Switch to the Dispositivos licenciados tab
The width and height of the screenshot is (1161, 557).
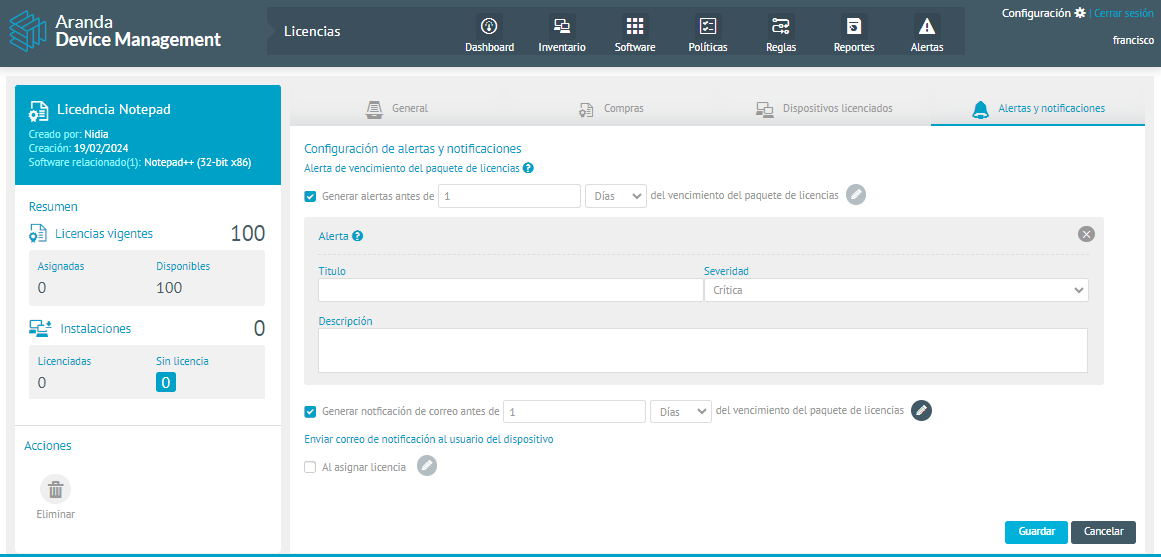point(824,109)
